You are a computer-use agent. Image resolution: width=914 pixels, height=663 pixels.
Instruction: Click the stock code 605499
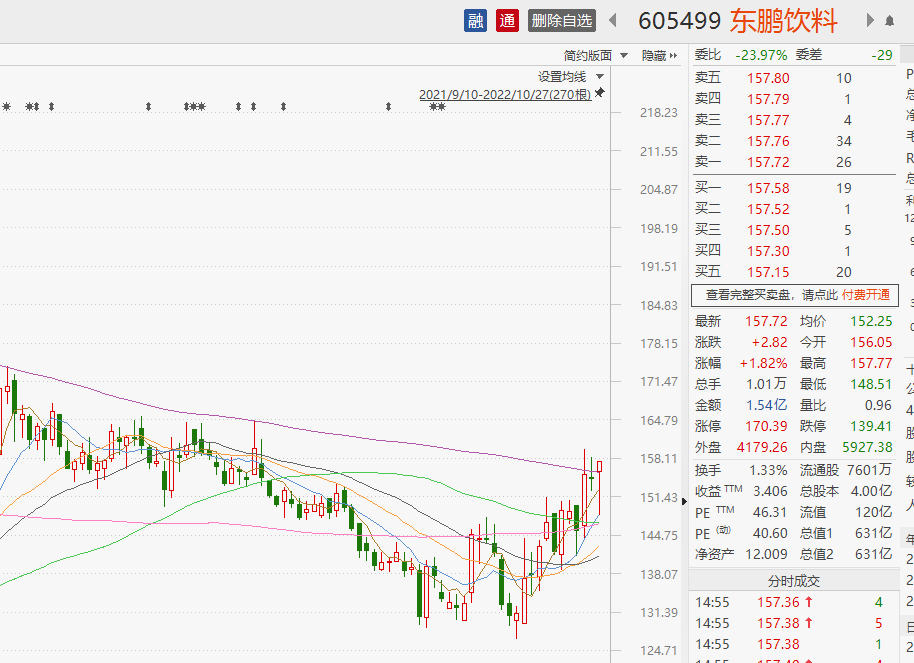[x=679, y=21]
